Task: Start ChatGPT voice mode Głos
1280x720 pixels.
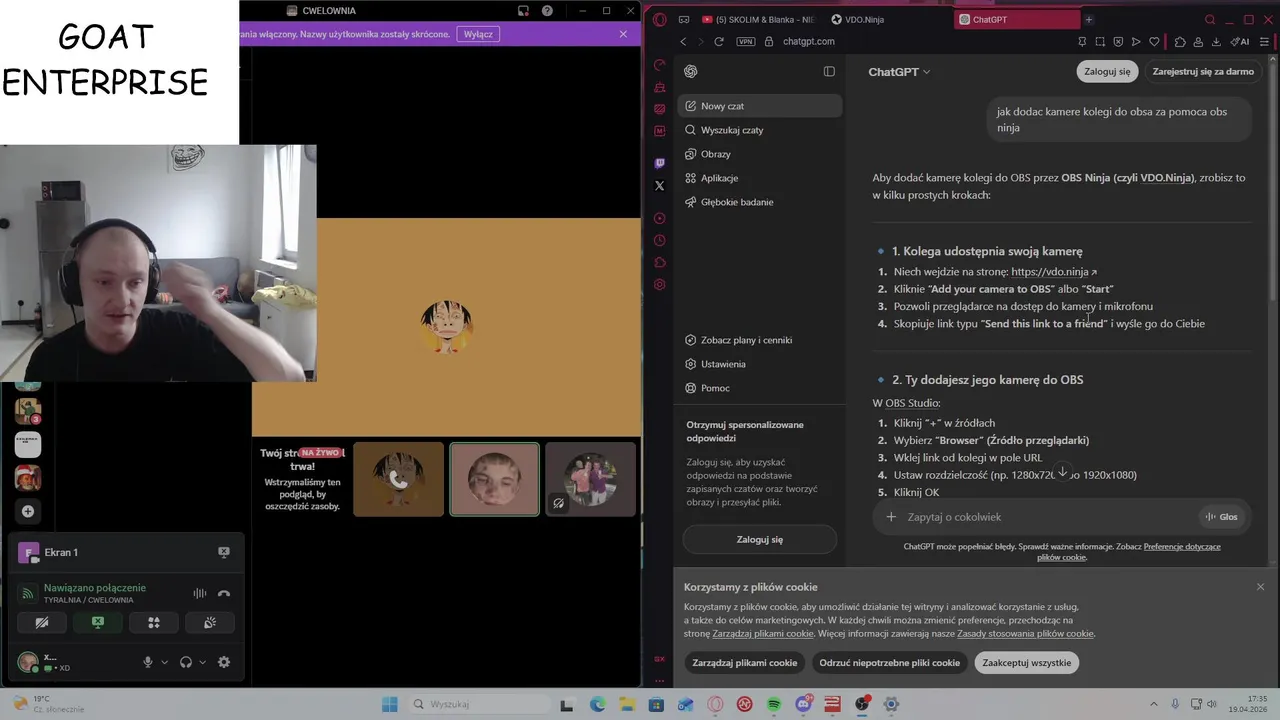Action: coord(1222,517)
